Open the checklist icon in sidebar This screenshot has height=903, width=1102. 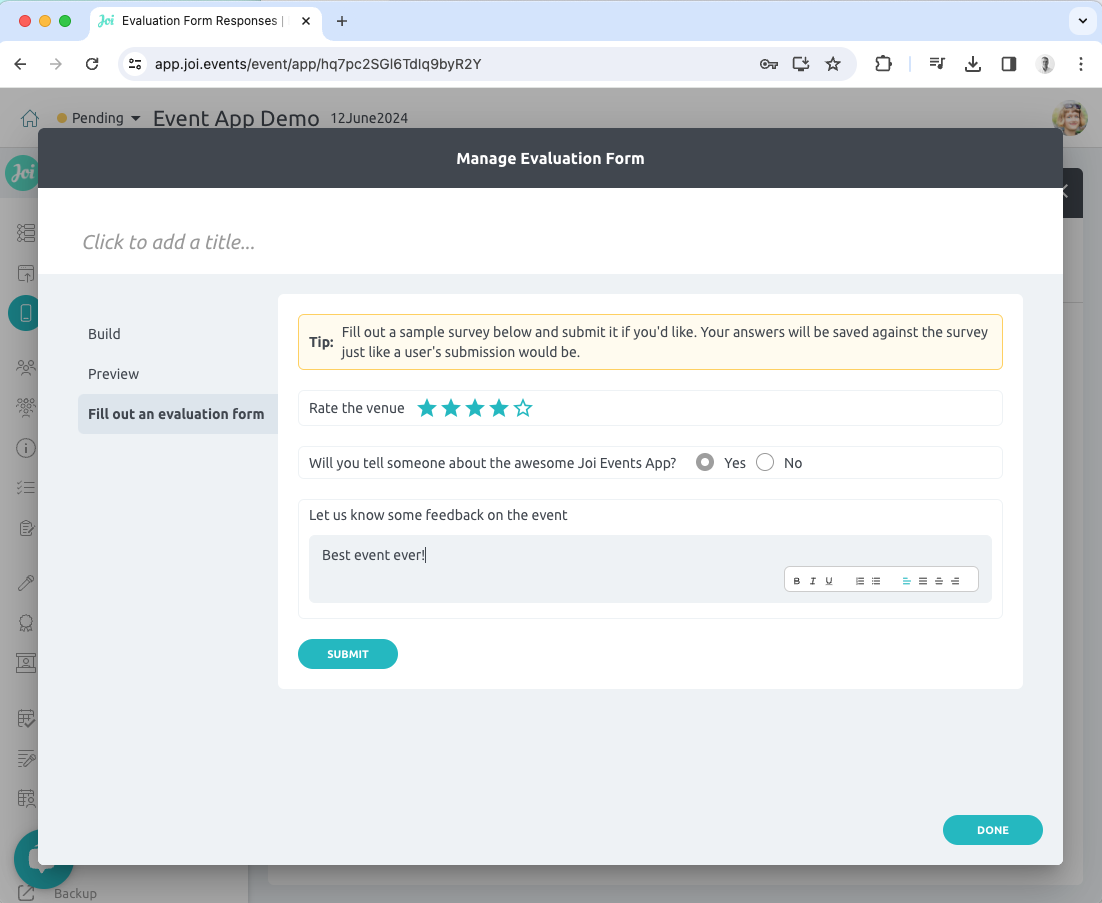26,487
